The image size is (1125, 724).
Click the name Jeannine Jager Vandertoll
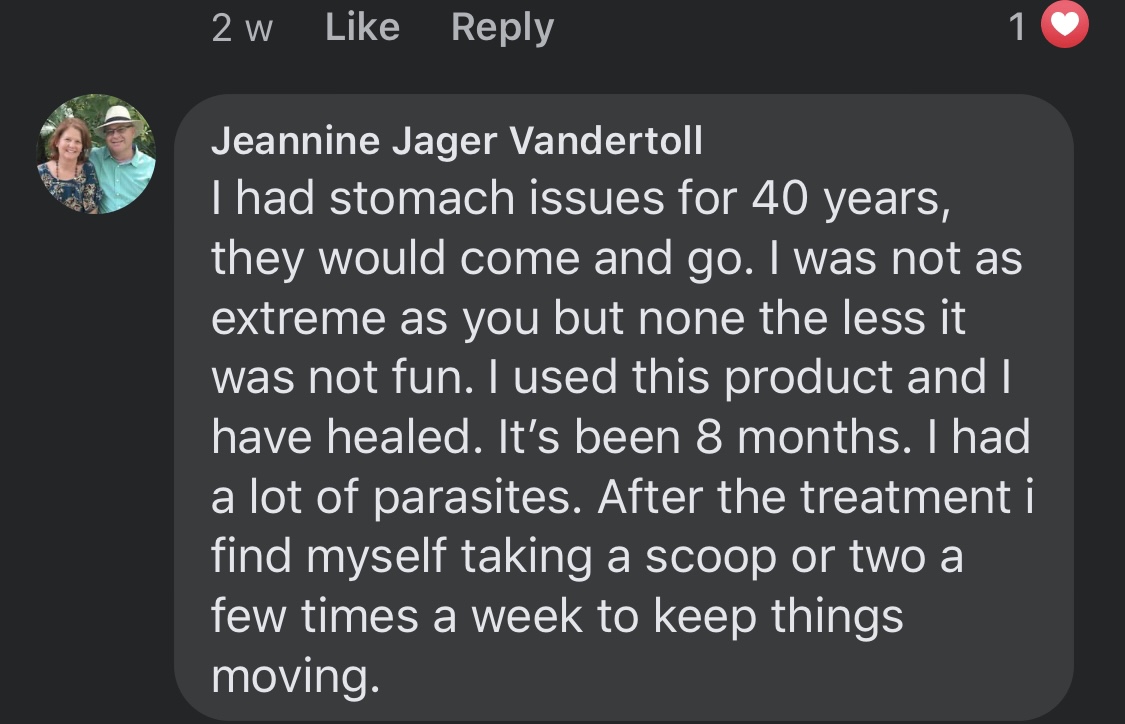(x=456, y=142)
